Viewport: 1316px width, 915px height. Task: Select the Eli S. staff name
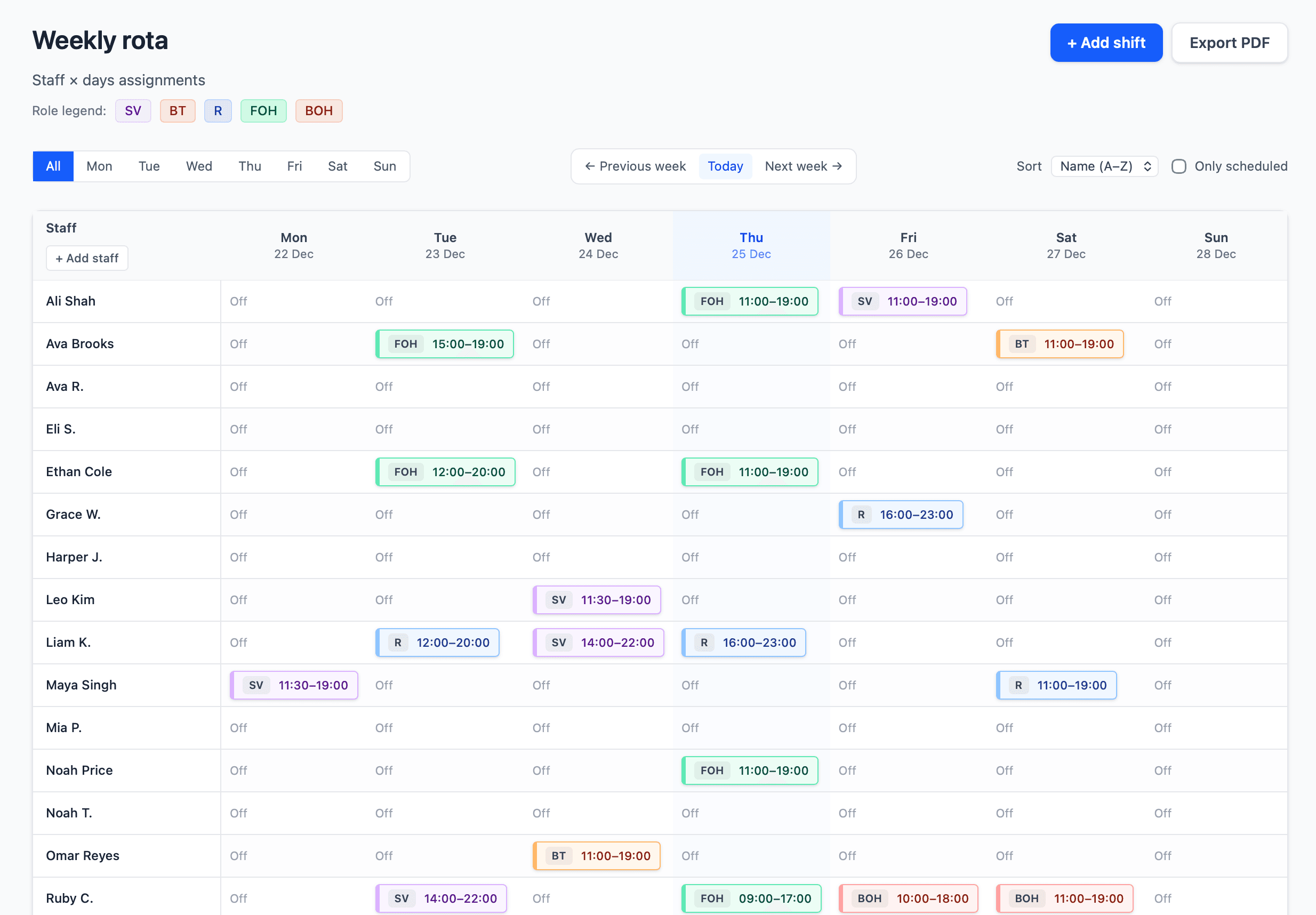[x=61, y=429]
